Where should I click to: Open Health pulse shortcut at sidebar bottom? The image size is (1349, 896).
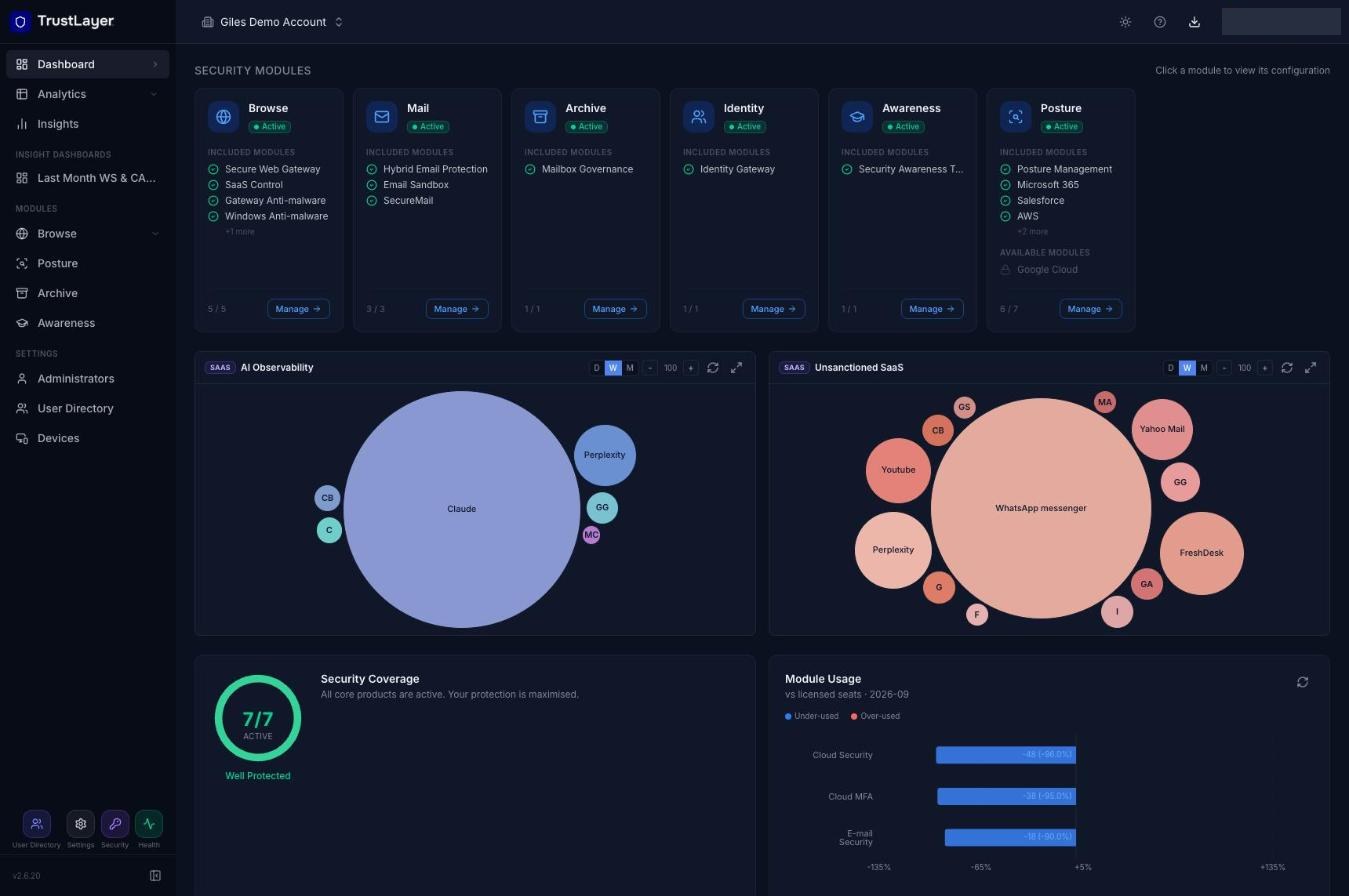149,824
